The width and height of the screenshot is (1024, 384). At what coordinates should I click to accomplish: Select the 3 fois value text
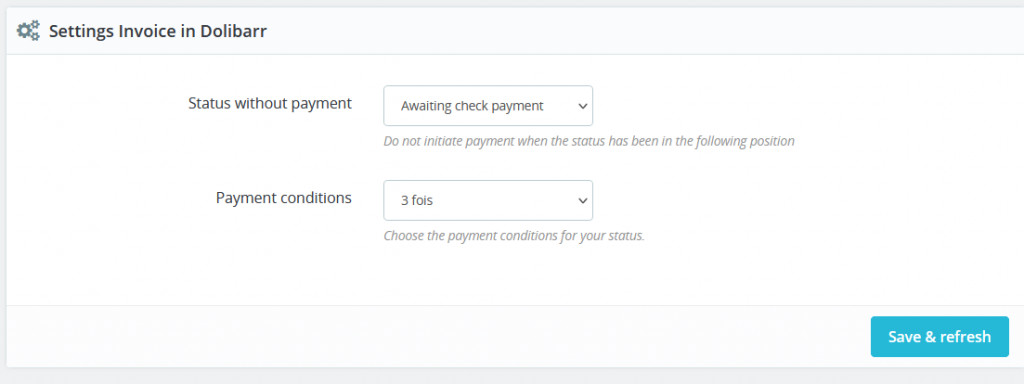pyautogui.click(x=417, y=200)
